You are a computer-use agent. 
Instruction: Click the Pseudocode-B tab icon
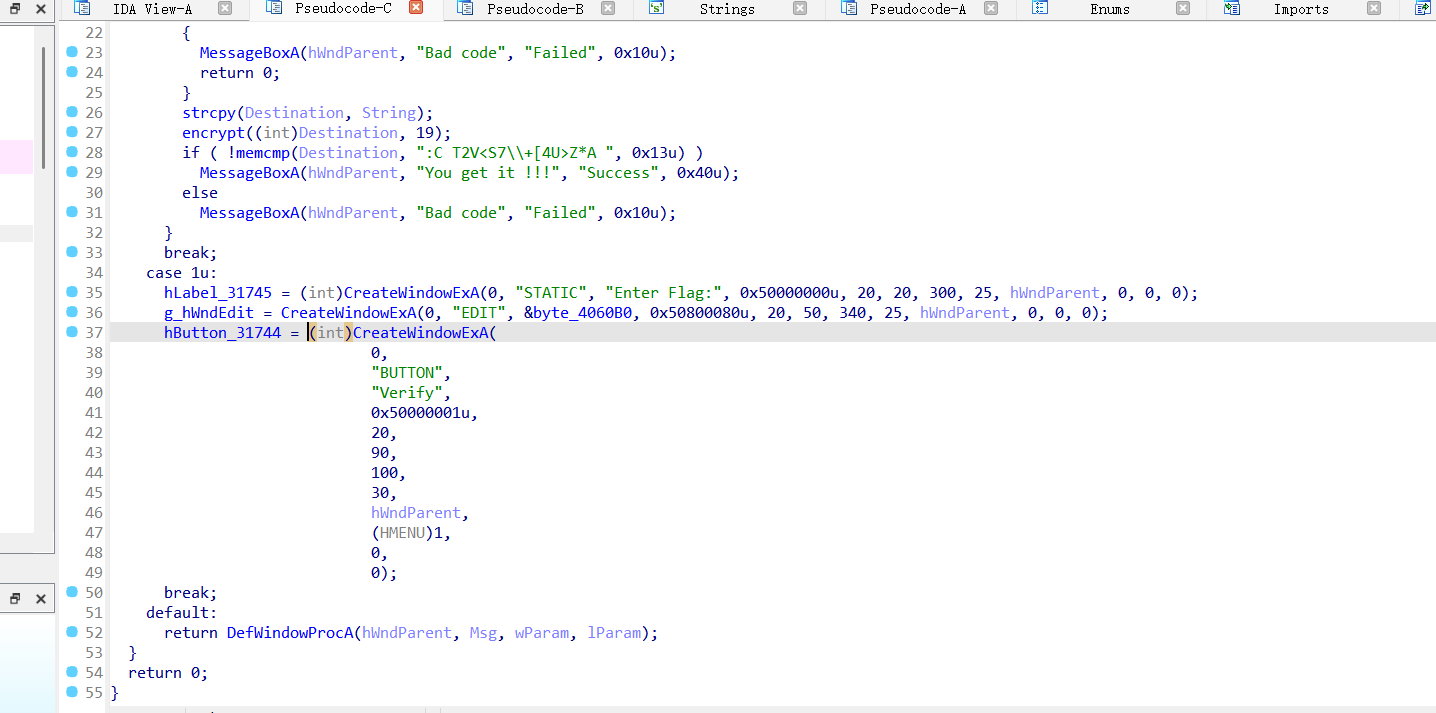[465, 9]
